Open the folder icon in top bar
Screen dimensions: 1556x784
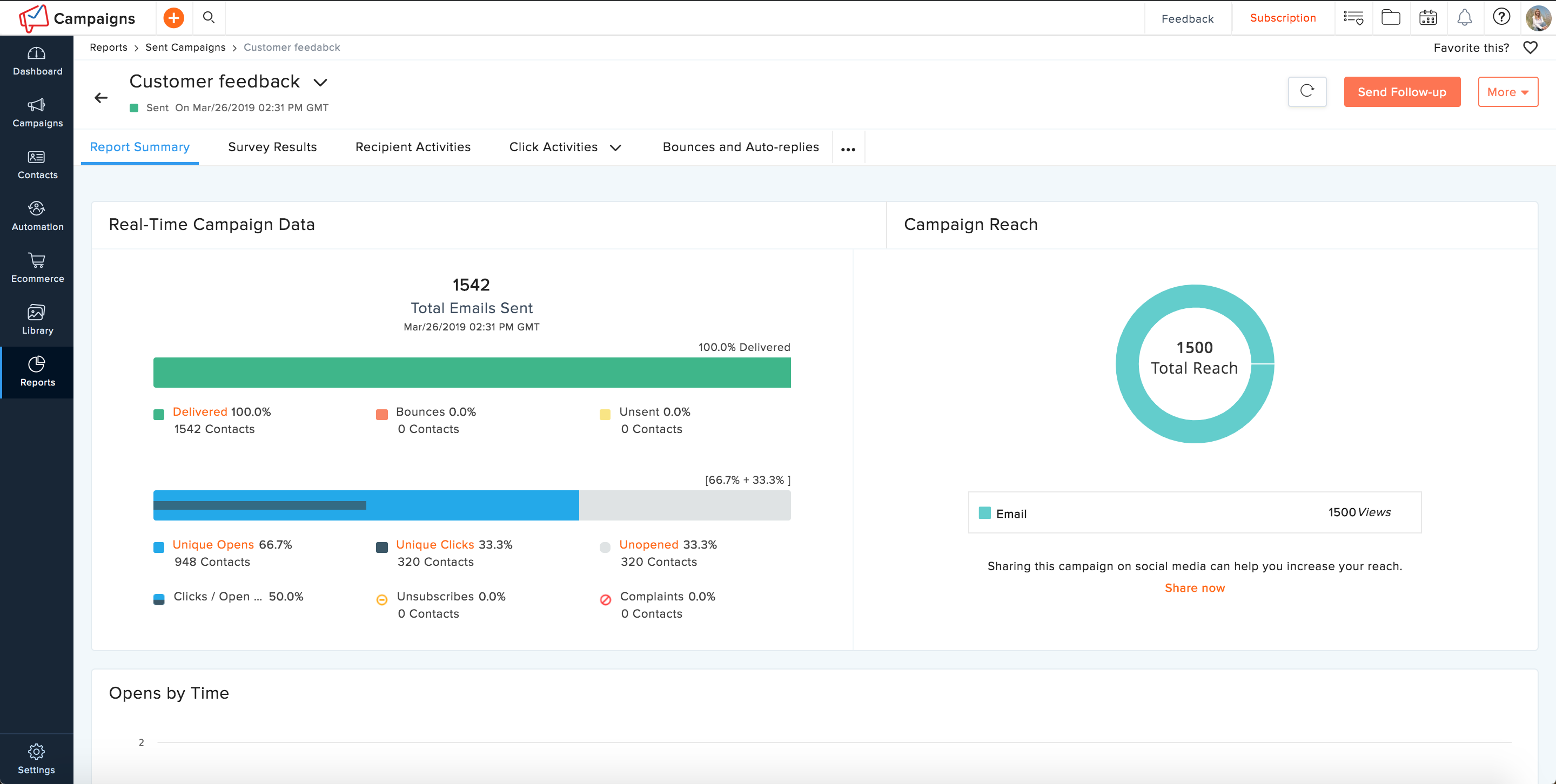[1391, 17]
